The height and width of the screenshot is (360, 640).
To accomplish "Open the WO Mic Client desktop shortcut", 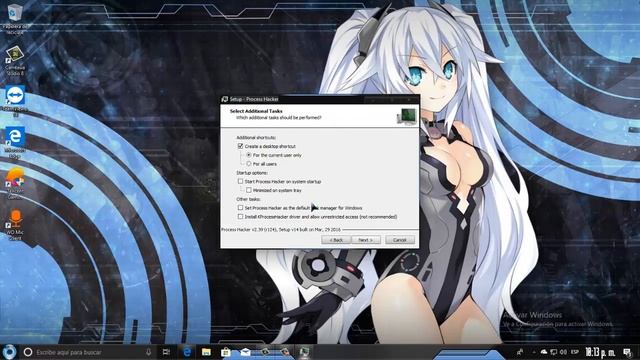I will click(15, 225).
